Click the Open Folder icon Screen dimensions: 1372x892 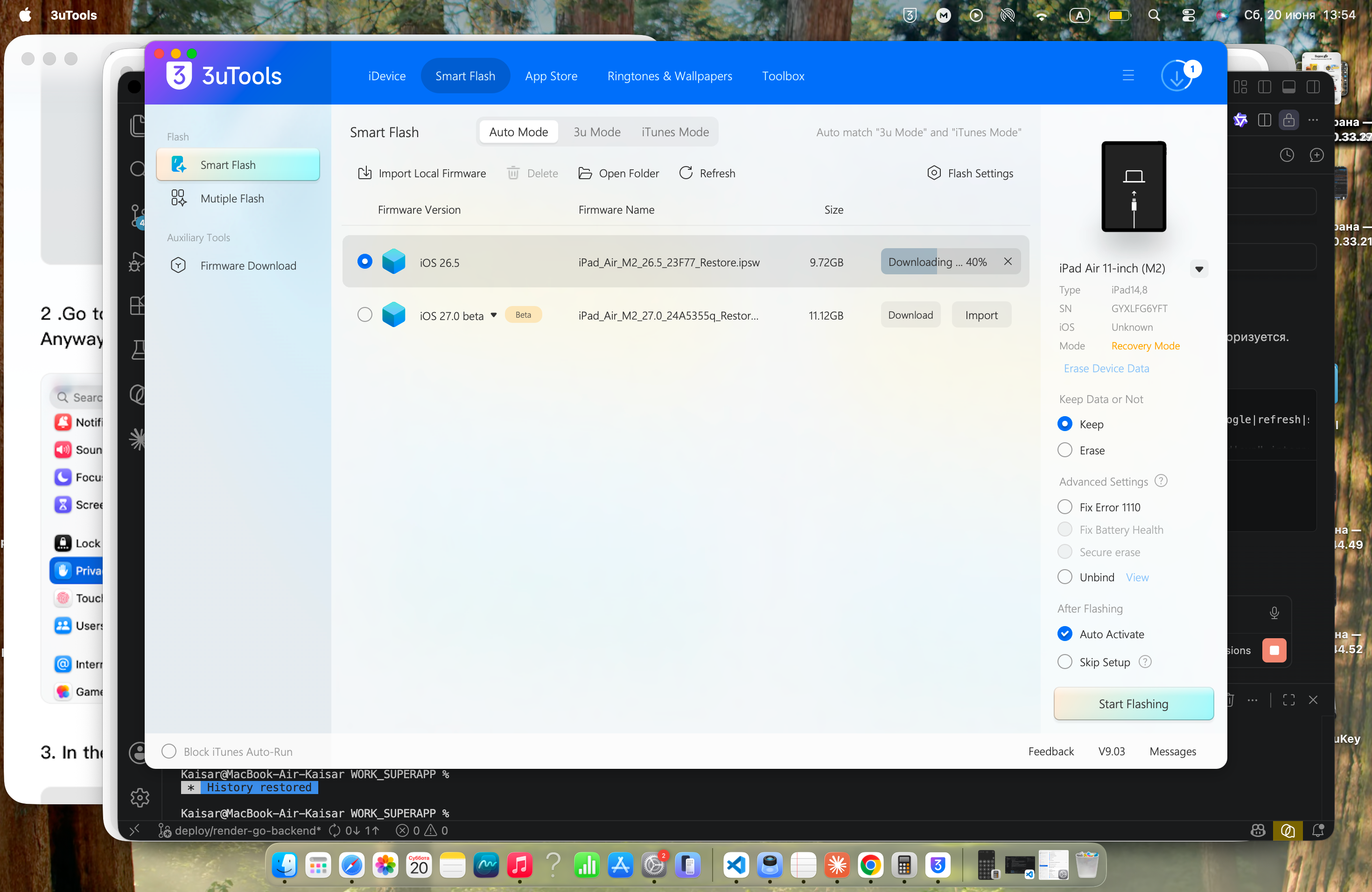tap(585, 173)
